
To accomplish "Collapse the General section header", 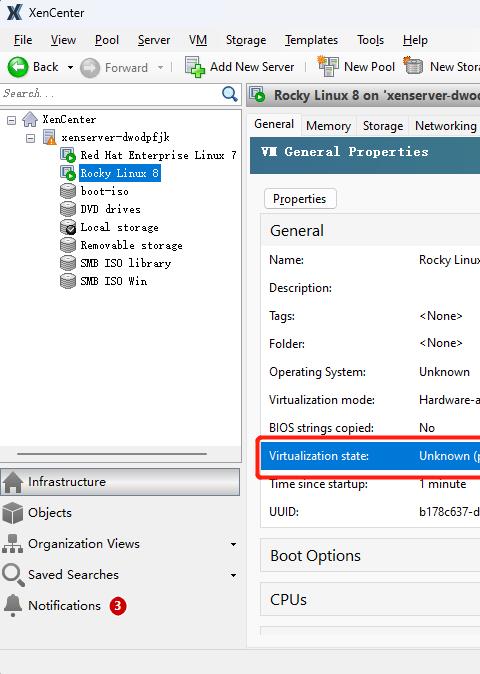I will click(x=370, y=230).
